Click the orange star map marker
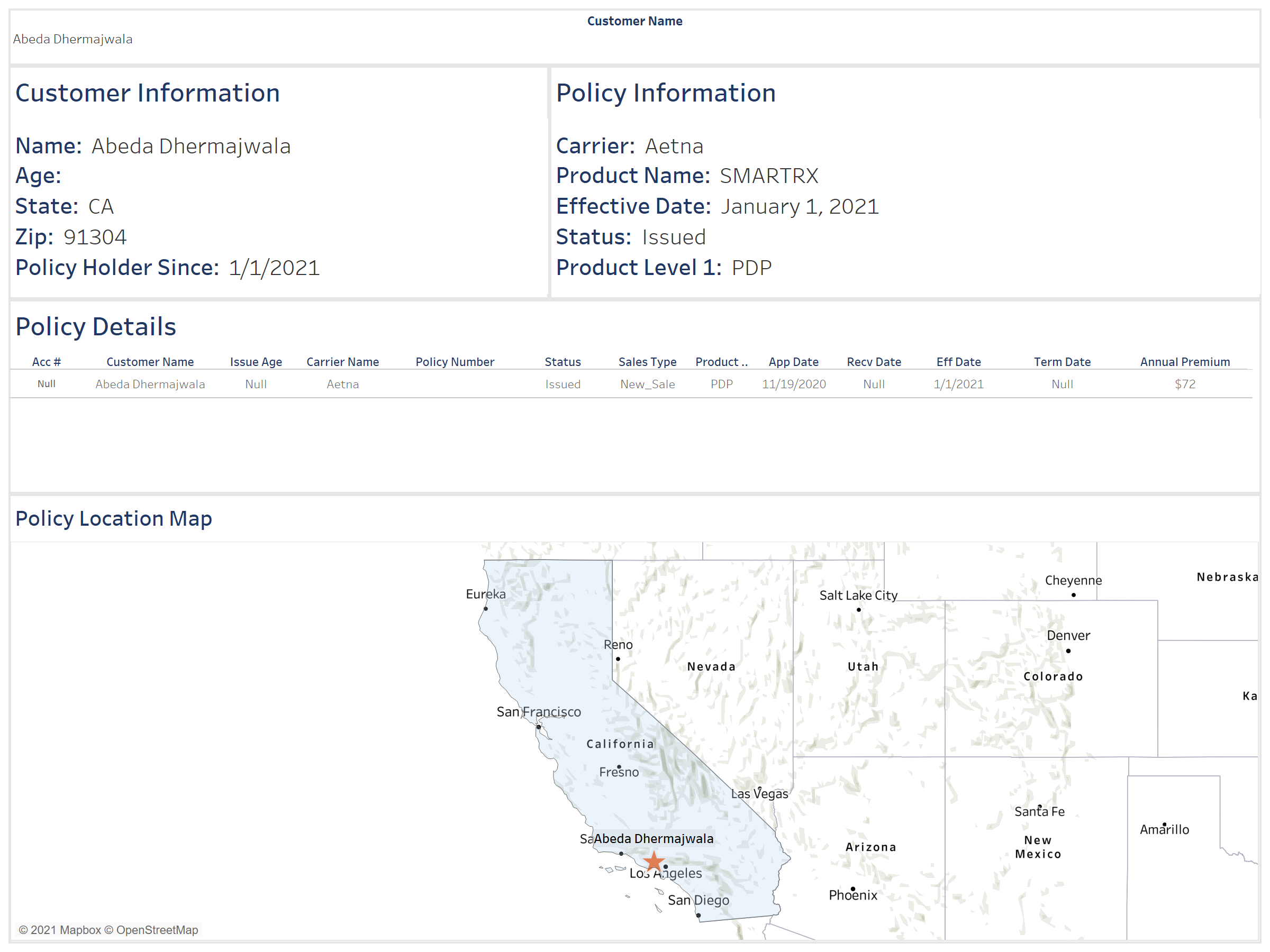Image resolution: width=1270 pixels, height=952 pixels. click(x=654, y=862)
